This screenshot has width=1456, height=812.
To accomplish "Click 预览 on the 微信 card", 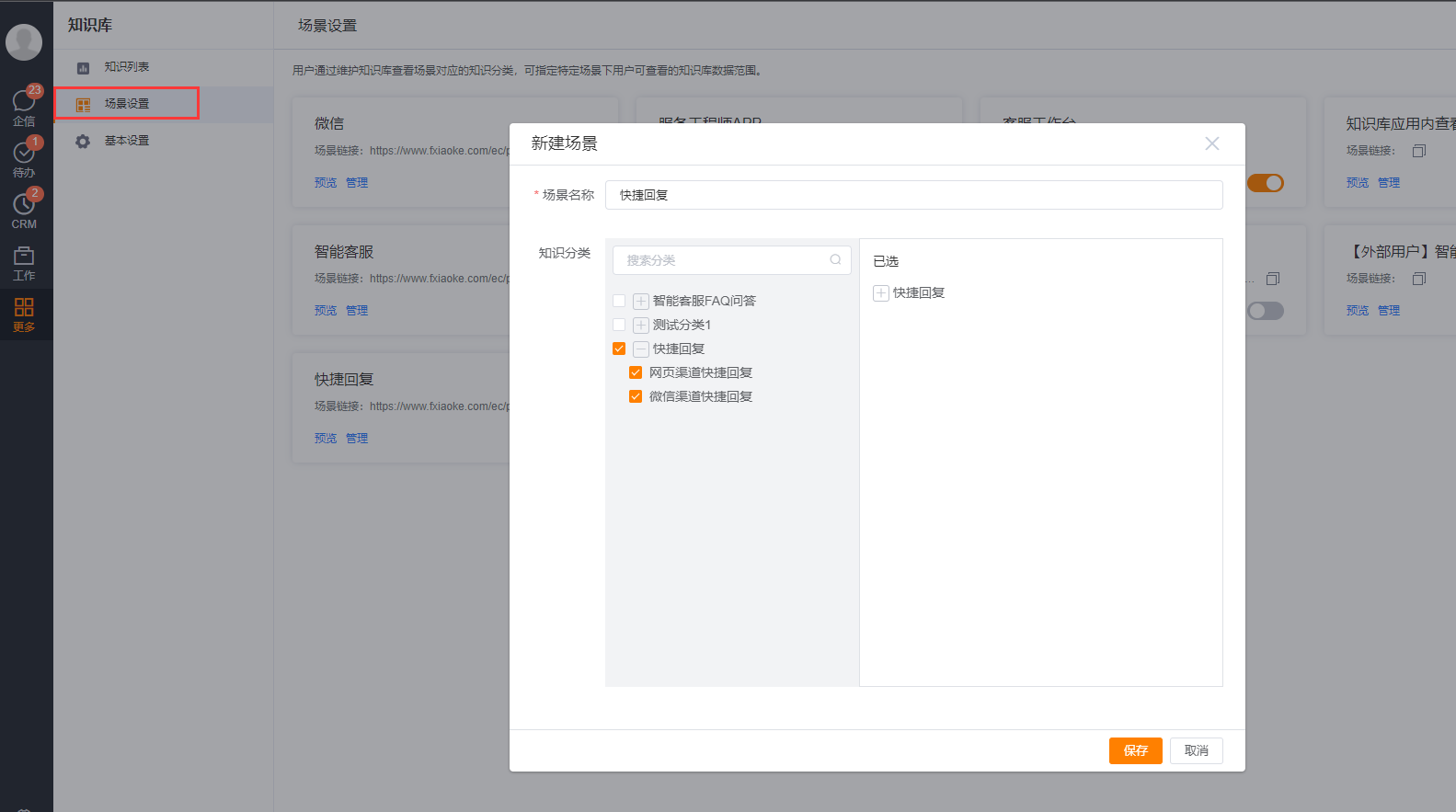I will pos(326,183).
